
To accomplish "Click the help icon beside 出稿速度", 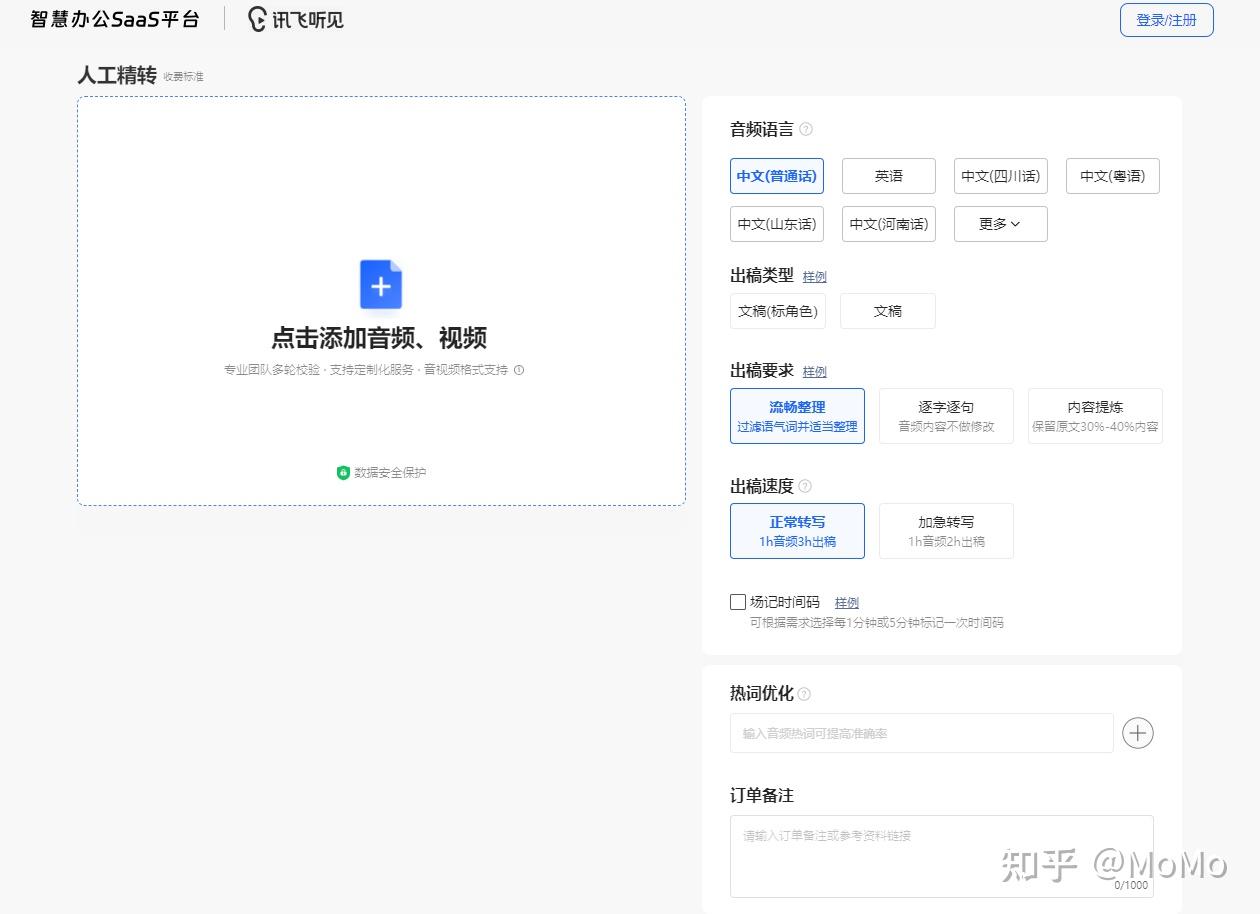I will (805, 486).
